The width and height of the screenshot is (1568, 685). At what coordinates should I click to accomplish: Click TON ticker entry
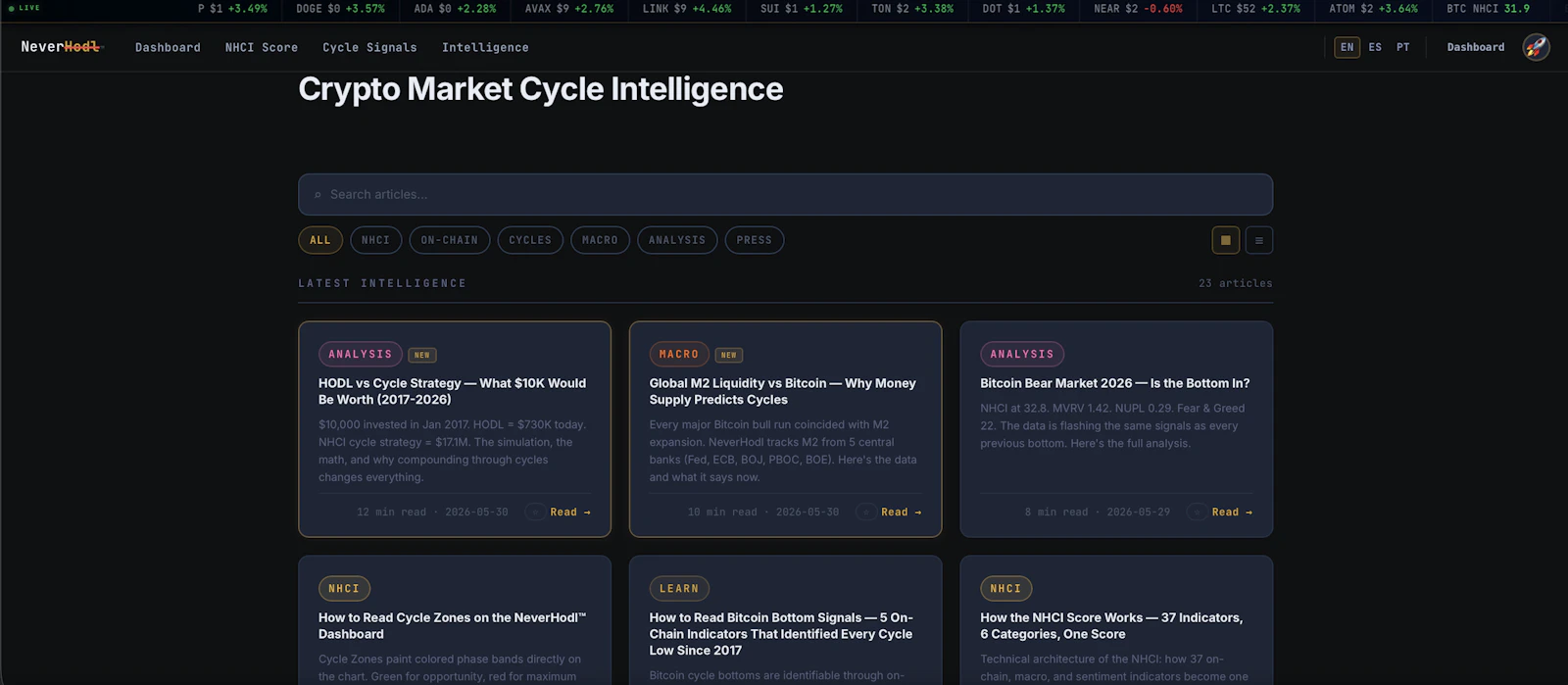(912, 8)
